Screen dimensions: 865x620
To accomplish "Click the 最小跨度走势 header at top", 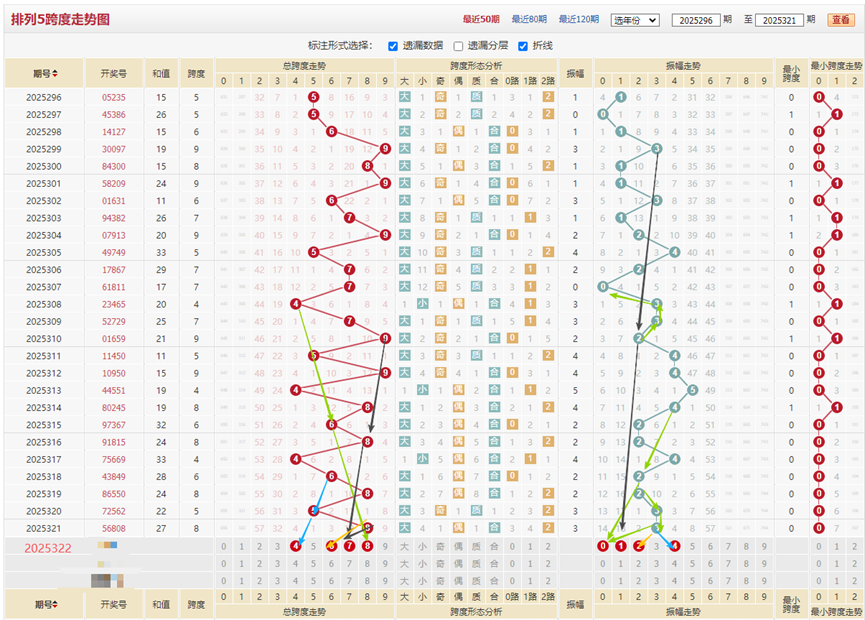I will [836, 66].
